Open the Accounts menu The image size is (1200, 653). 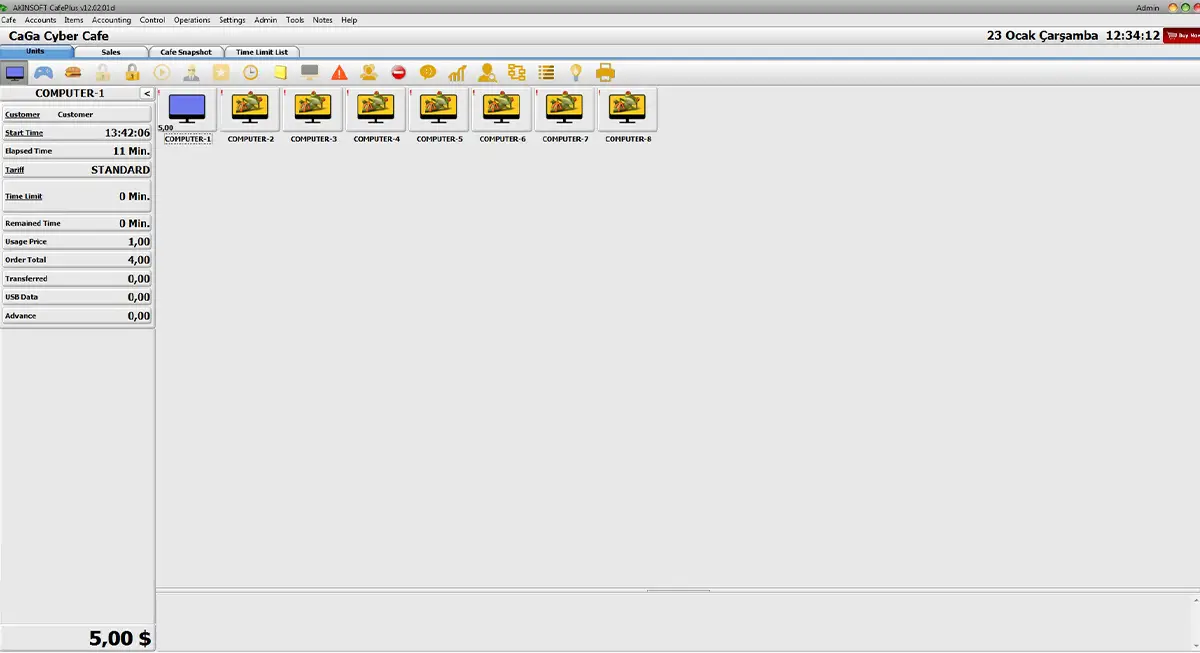(41, 20)
